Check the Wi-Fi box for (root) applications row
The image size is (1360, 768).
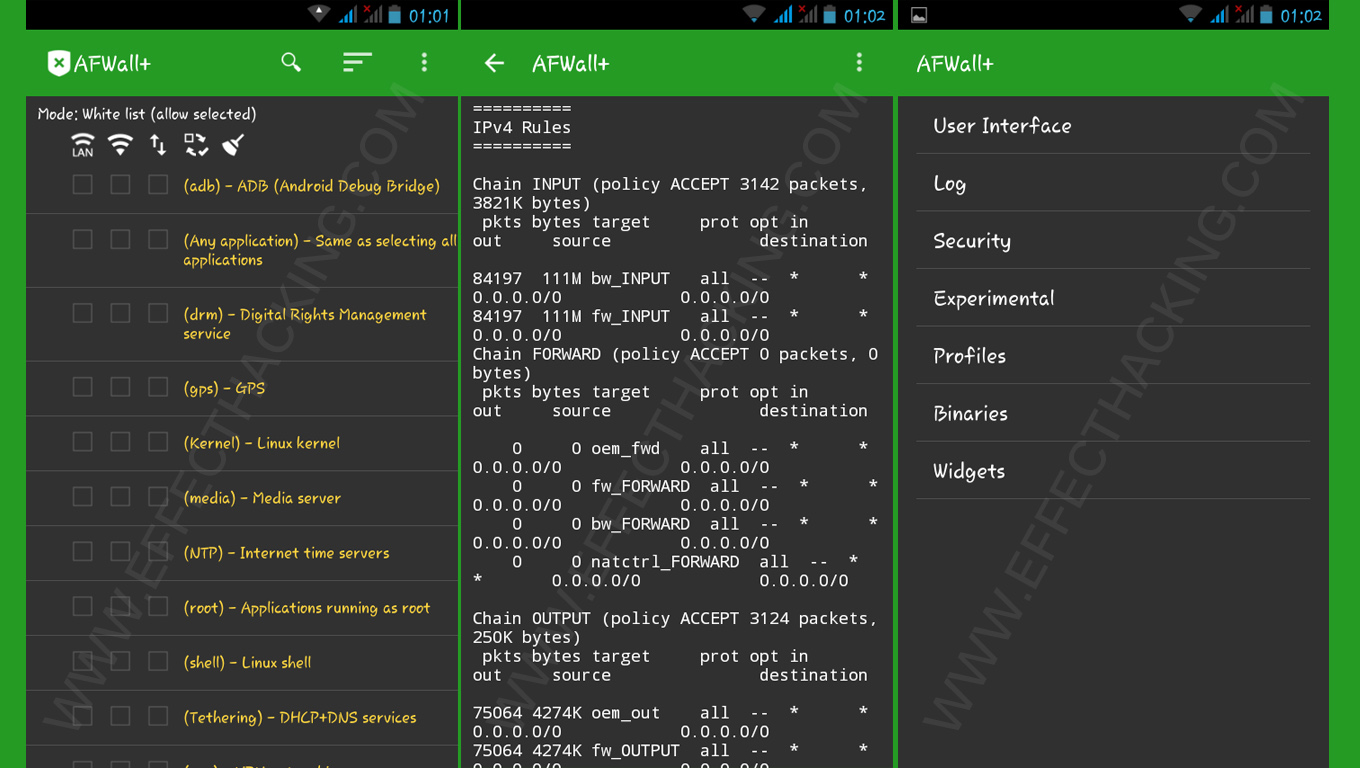[120, 607]
